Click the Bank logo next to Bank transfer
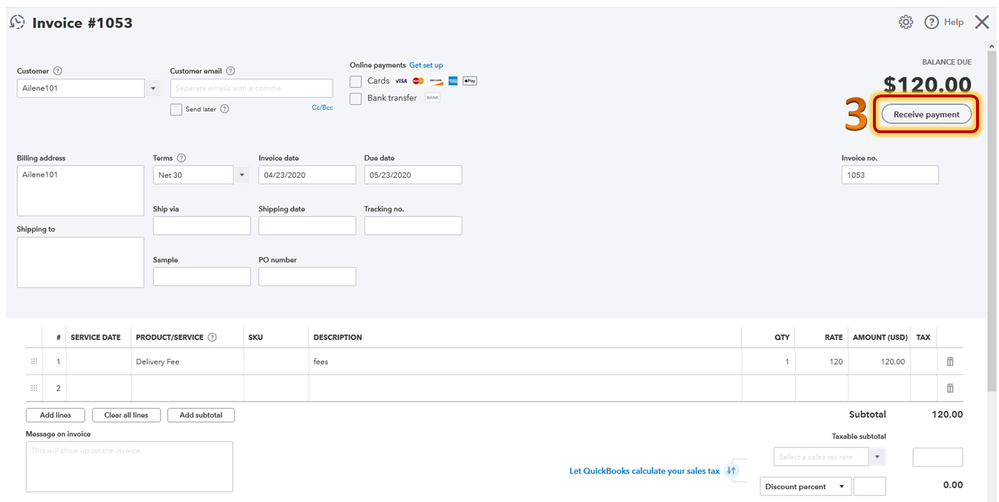 (x=433, y=98)
